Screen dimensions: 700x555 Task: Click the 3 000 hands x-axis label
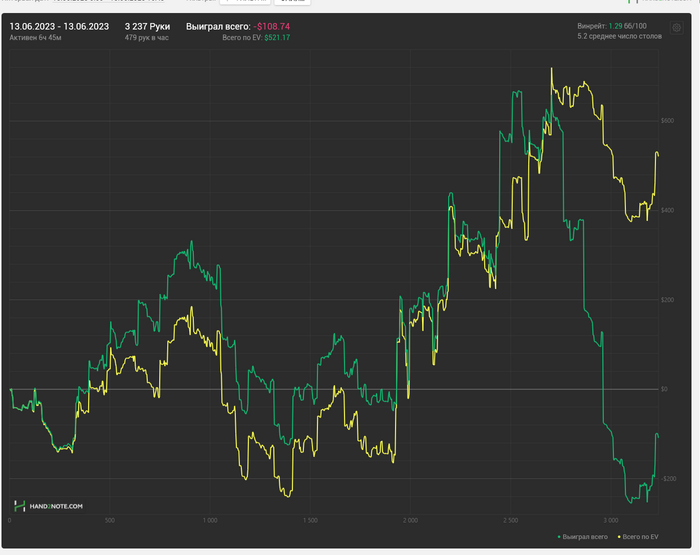(x=611, y=520)
